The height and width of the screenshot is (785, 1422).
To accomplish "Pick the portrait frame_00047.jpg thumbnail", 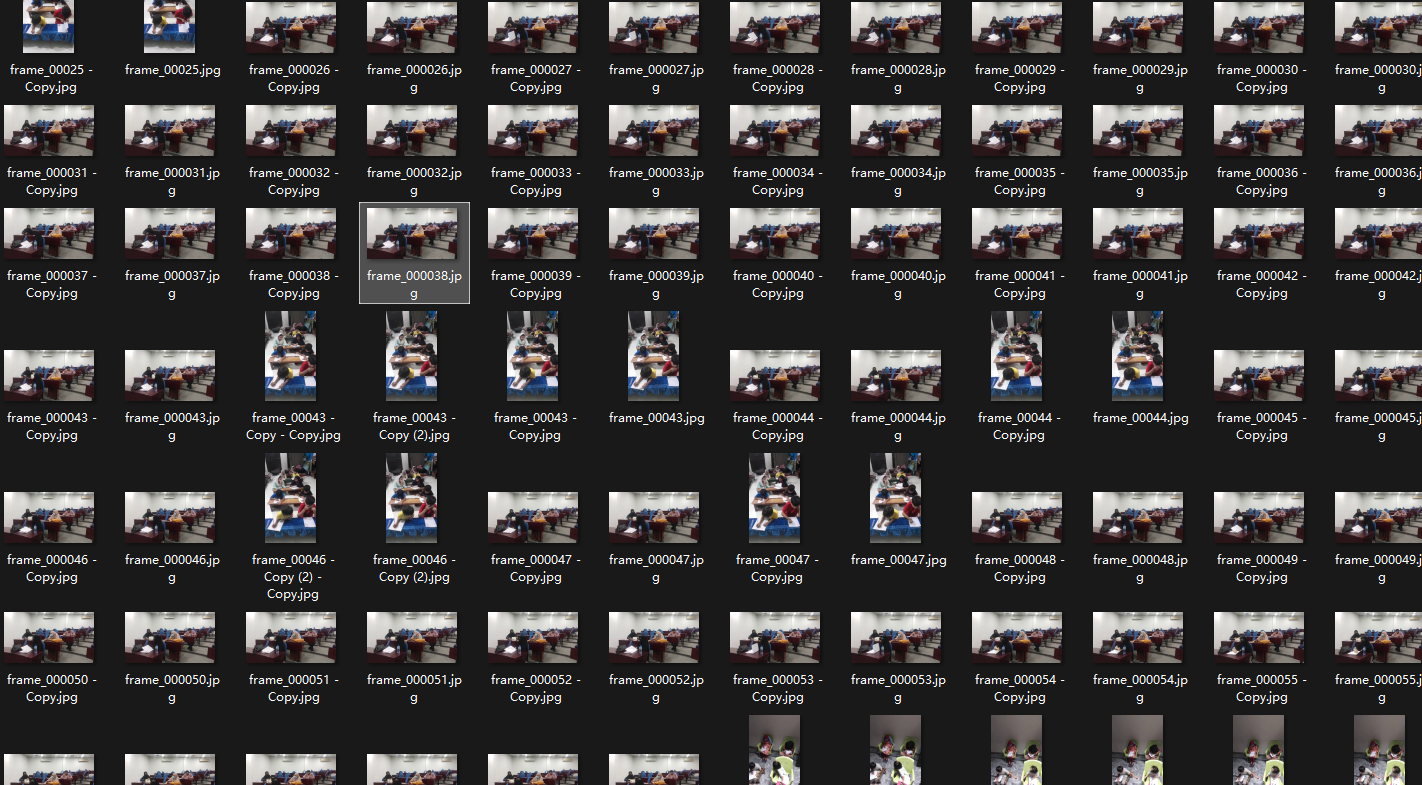I will click(x=896, y=498).
